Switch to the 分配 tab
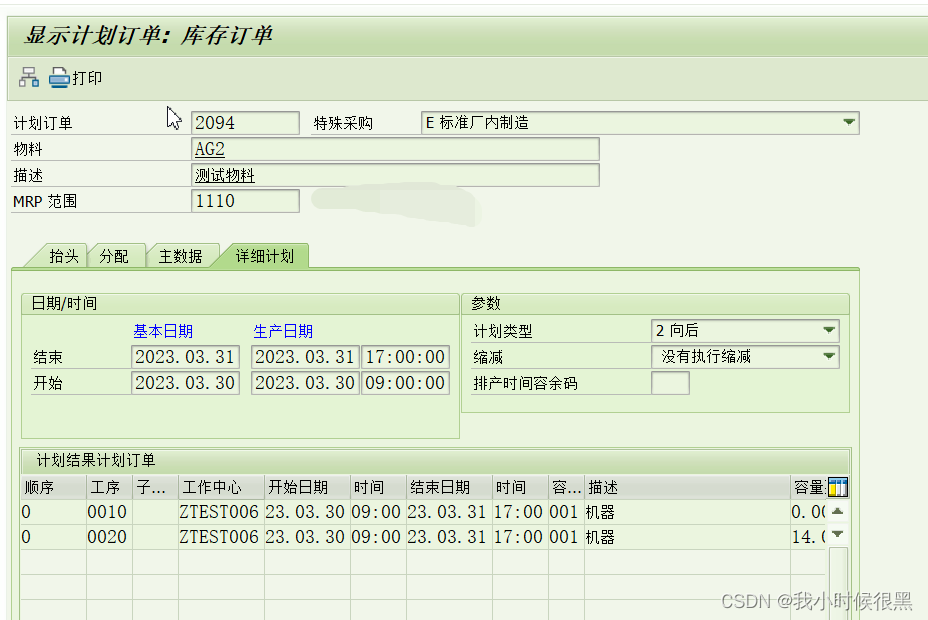 116,255
